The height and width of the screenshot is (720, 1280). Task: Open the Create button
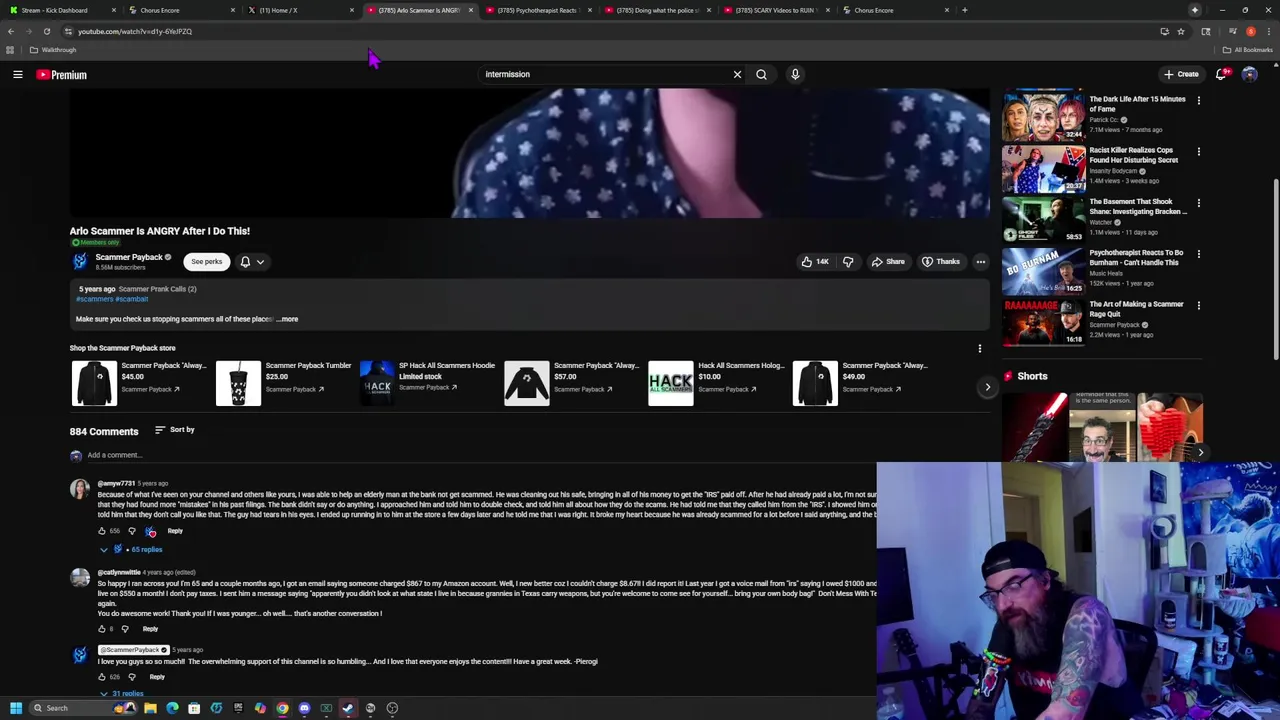pyautogui.click(x=1181, y=74)
